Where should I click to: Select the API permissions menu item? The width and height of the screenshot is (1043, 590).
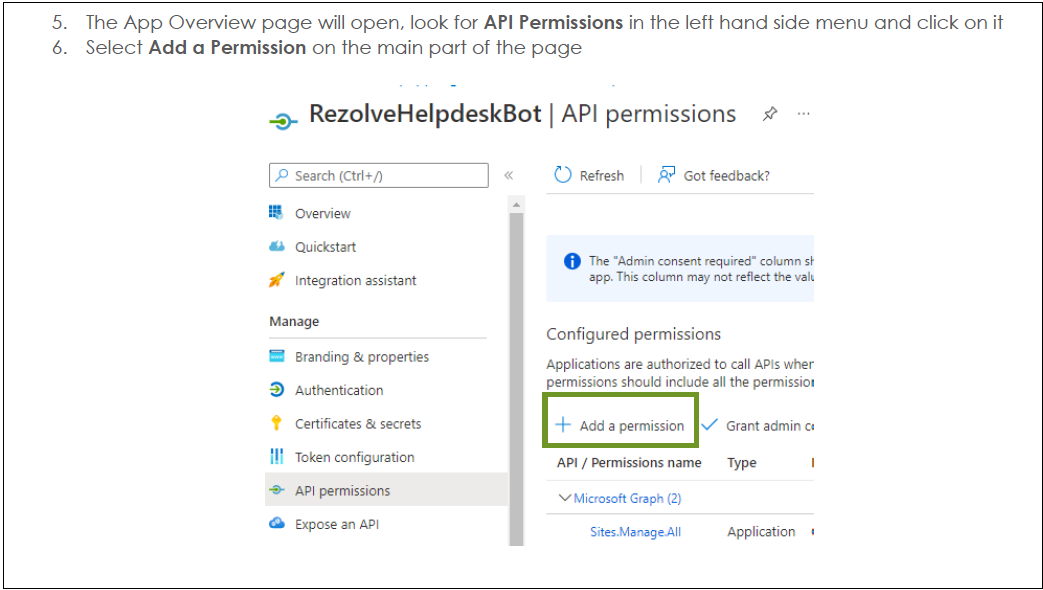pyautogui.click(x=386, y=490)
